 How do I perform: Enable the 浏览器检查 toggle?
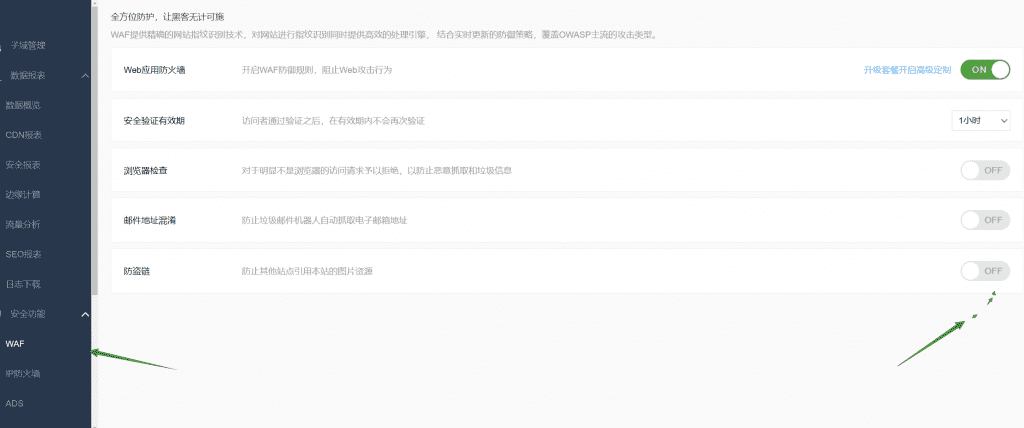[x=985, y=170]
